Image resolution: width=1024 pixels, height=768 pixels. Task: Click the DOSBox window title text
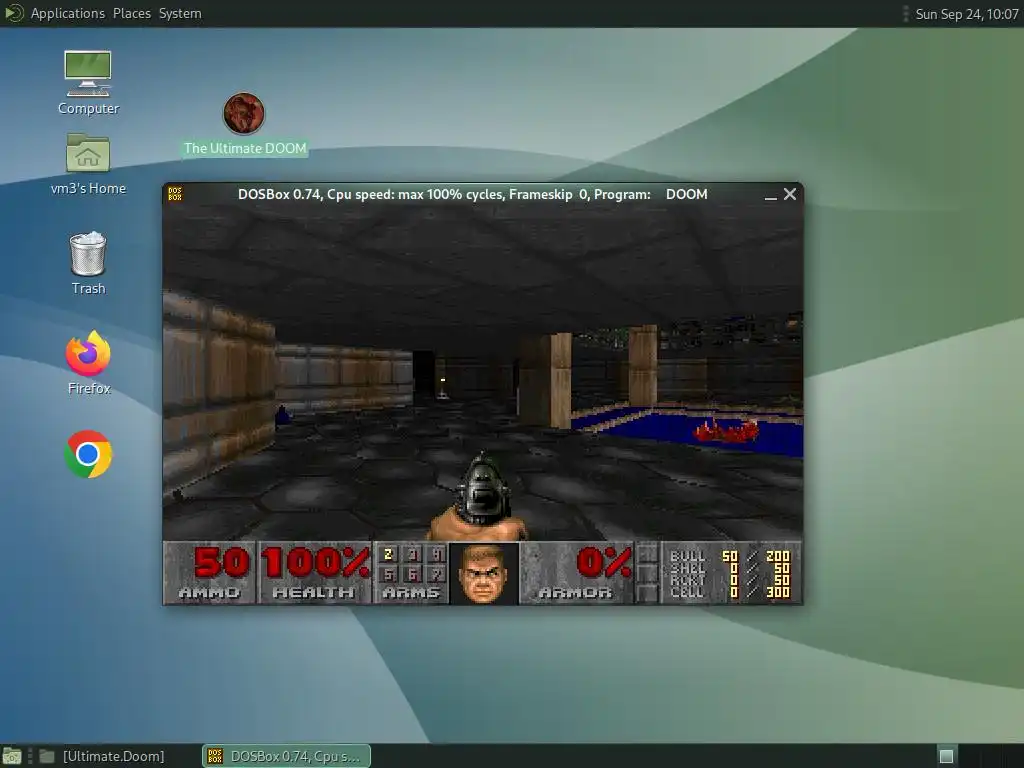(472, 194)
